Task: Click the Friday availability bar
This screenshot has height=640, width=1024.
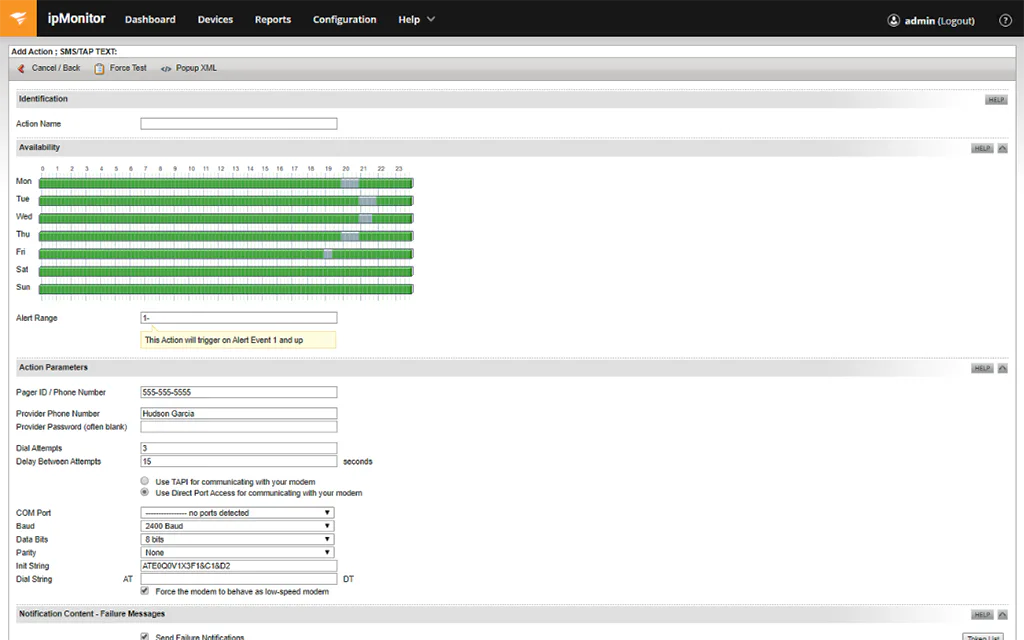Action: pos(226,254)
